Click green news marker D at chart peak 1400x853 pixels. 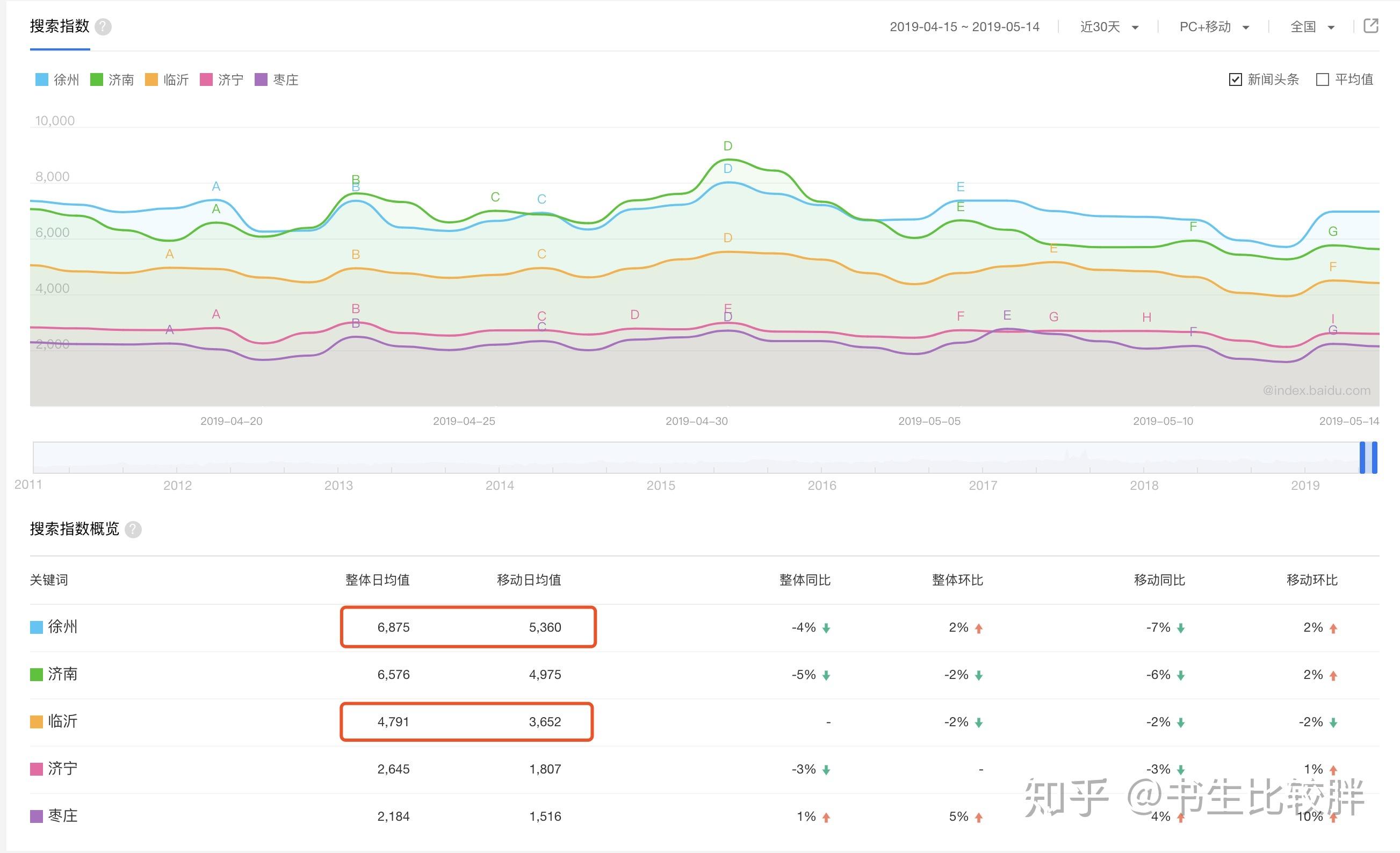728,146
